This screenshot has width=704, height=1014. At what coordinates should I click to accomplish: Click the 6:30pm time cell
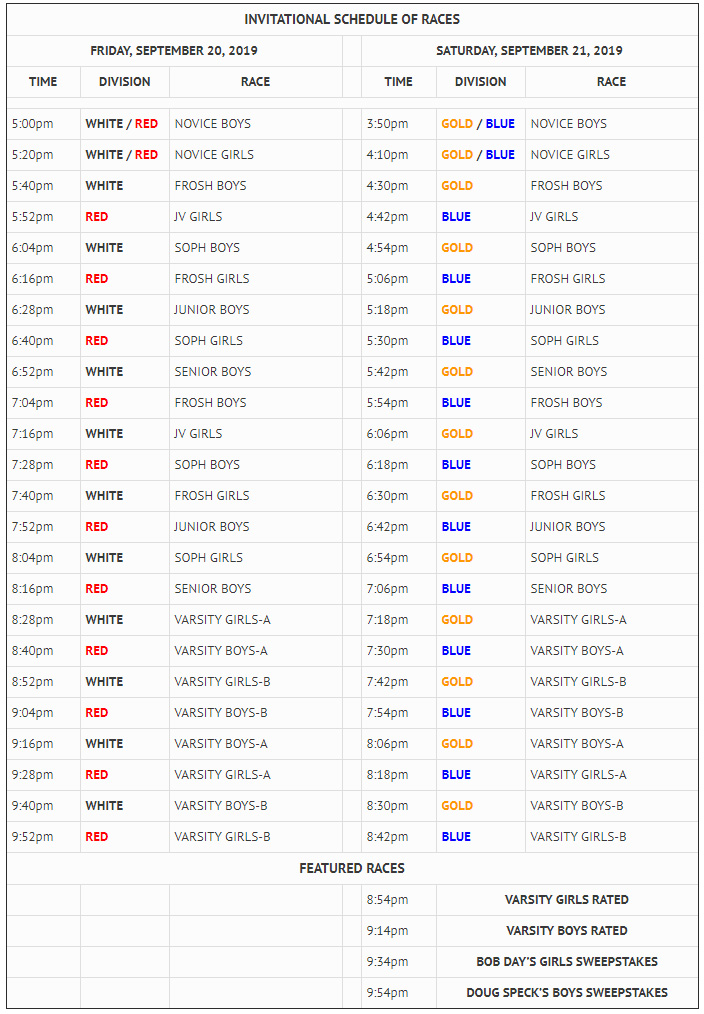point(399,496)
